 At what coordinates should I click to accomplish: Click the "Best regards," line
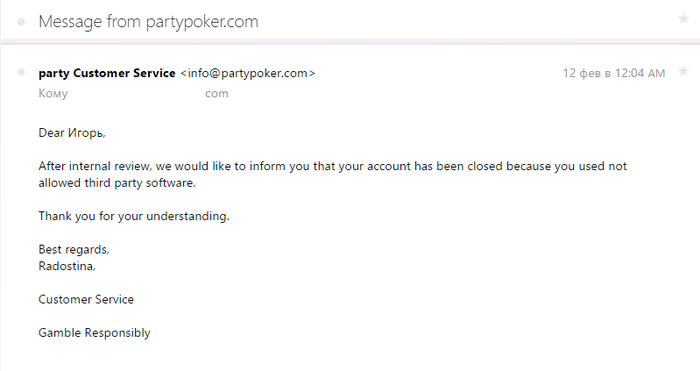(x=74, y=250)
